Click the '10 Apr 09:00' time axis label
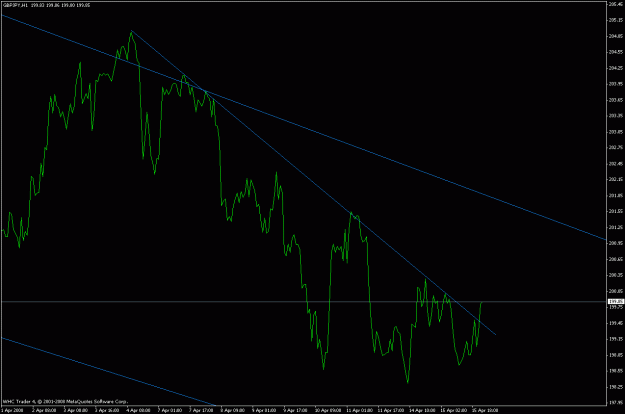625x414 pixels. pos(328,410)
